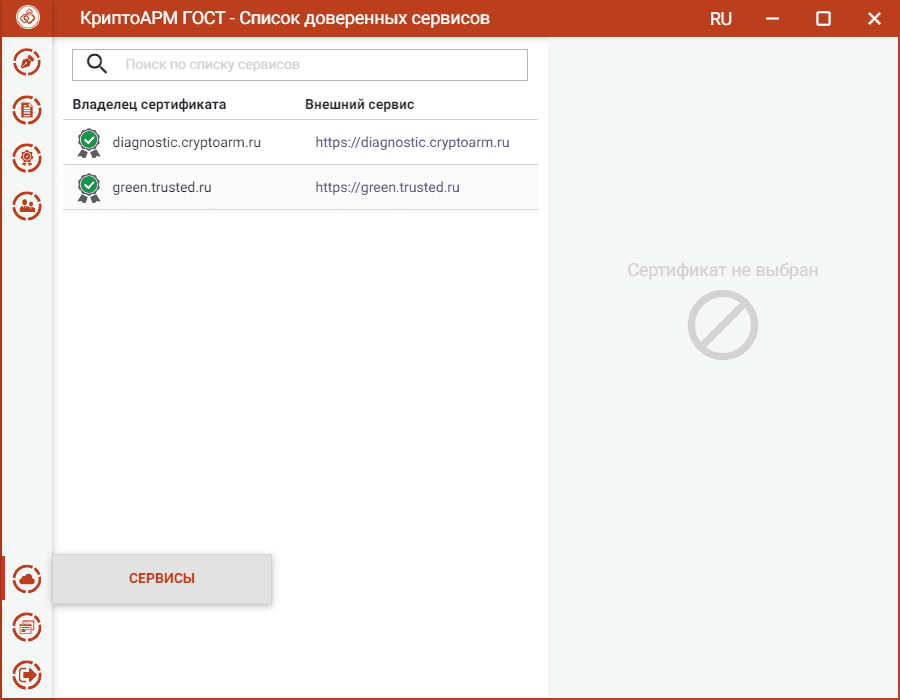Switch the RU language selector
This screenshot has height=700, width=900.
tap(720, 18)
